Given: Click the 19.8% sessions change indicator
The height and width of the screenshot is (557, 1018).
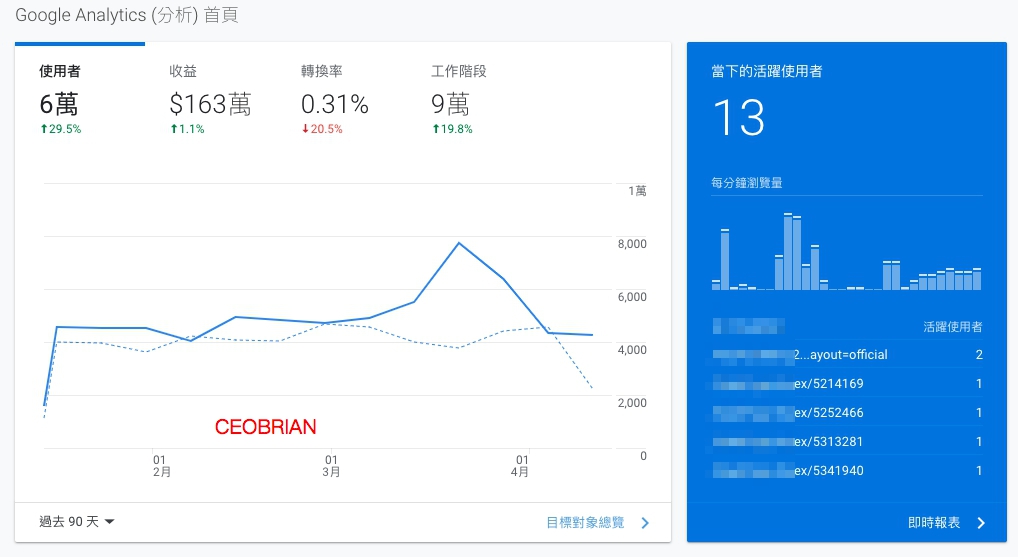Looking at the screenshot, I should [x=452, y=129].
